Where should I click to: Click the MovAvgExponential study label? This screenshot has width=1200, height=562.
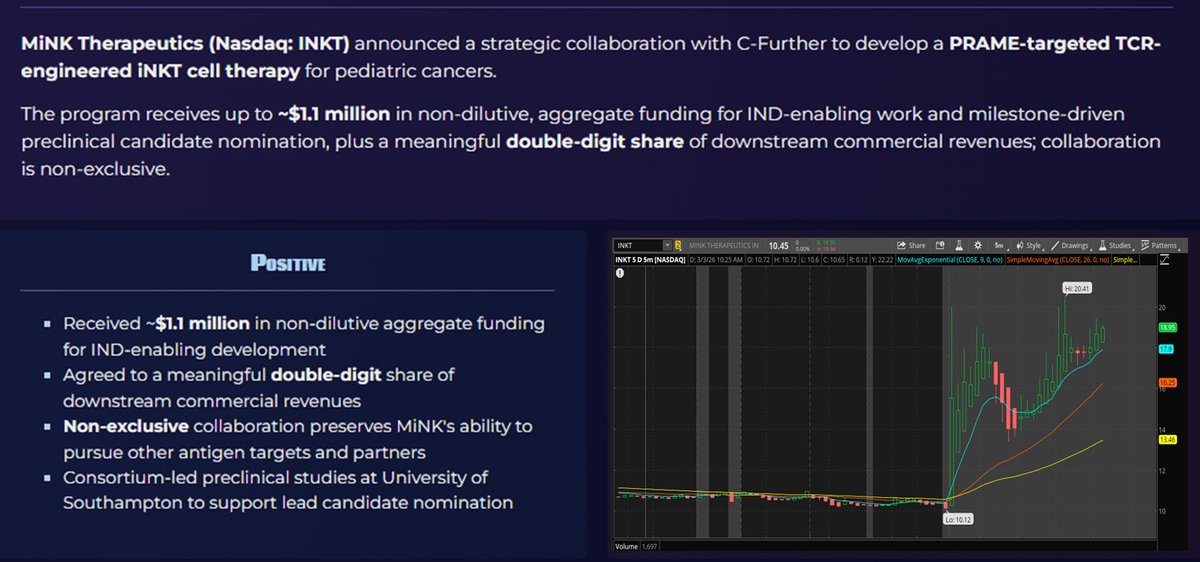coord(949,260)
